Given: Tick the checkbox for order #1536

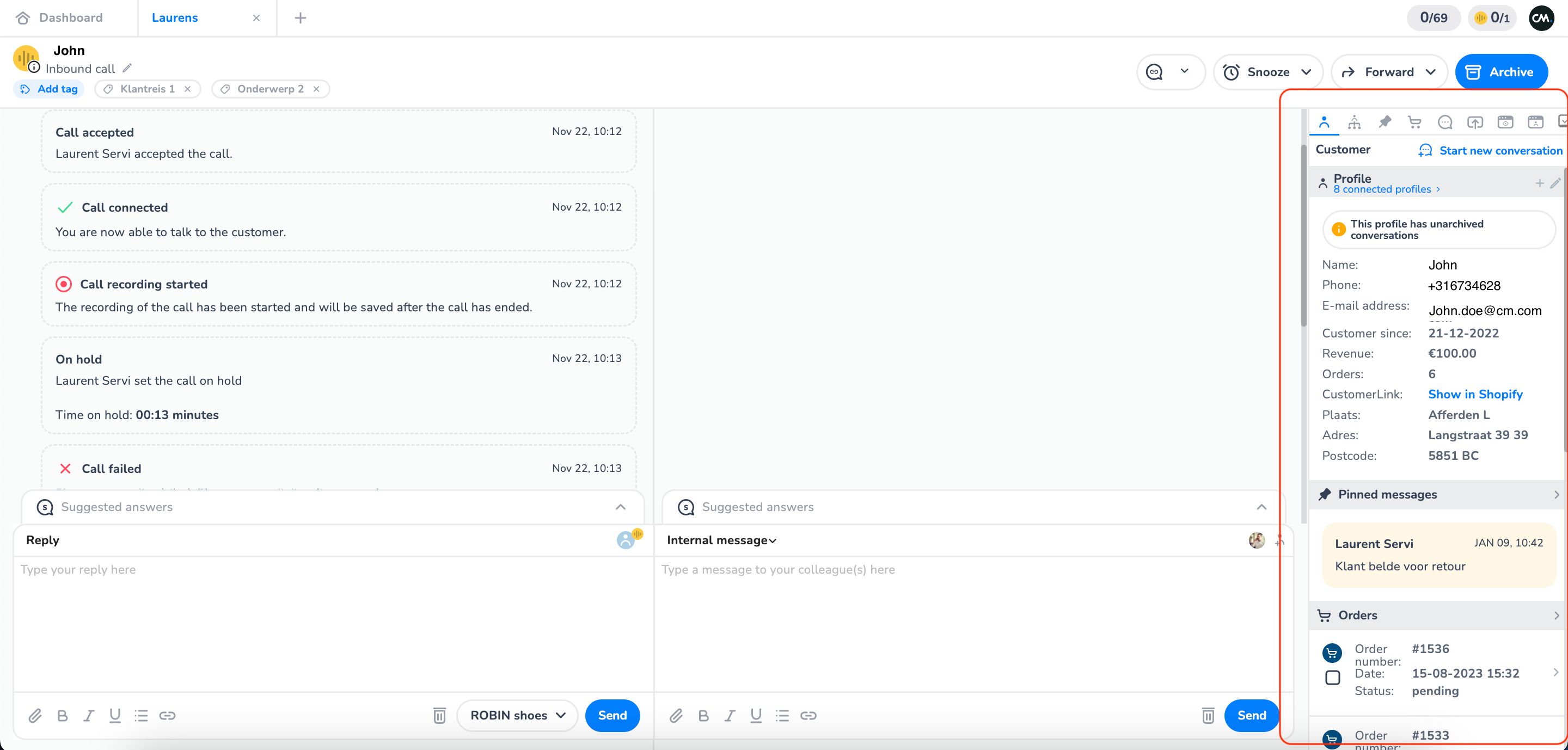Looking at the screenshot, I should (x=1332, y=677).
